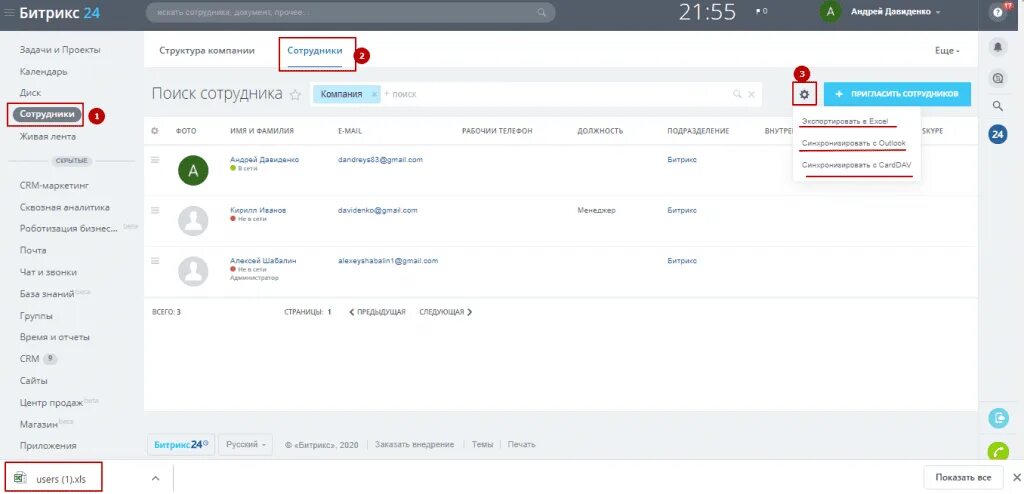Open row menu for Кирилл Иванов

pos(155,210)
